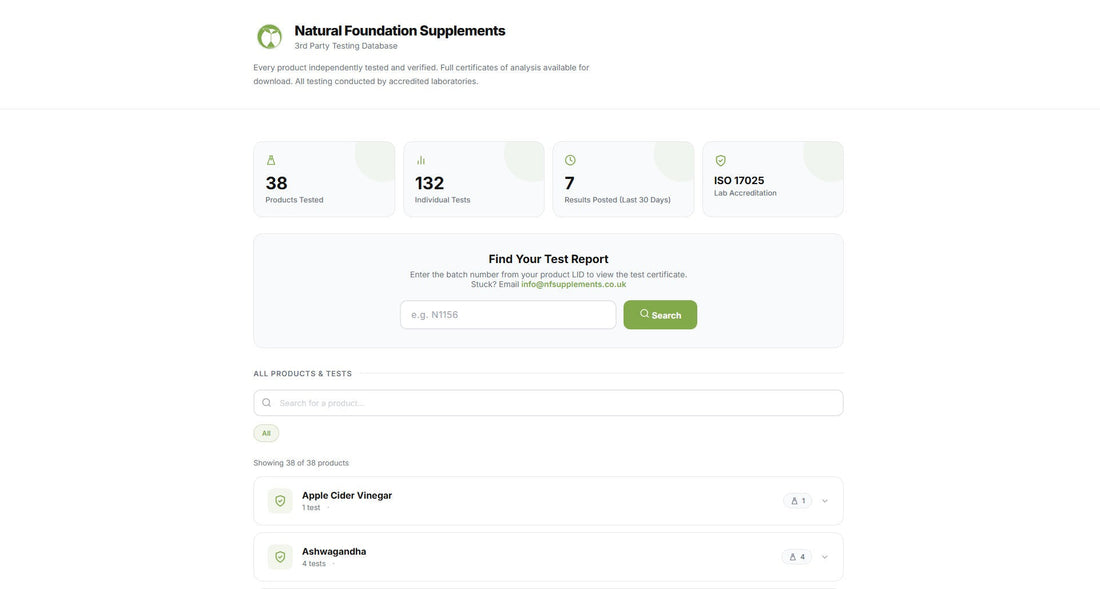Click the 3rd Party Testing Database subtitle

[346, 46]
